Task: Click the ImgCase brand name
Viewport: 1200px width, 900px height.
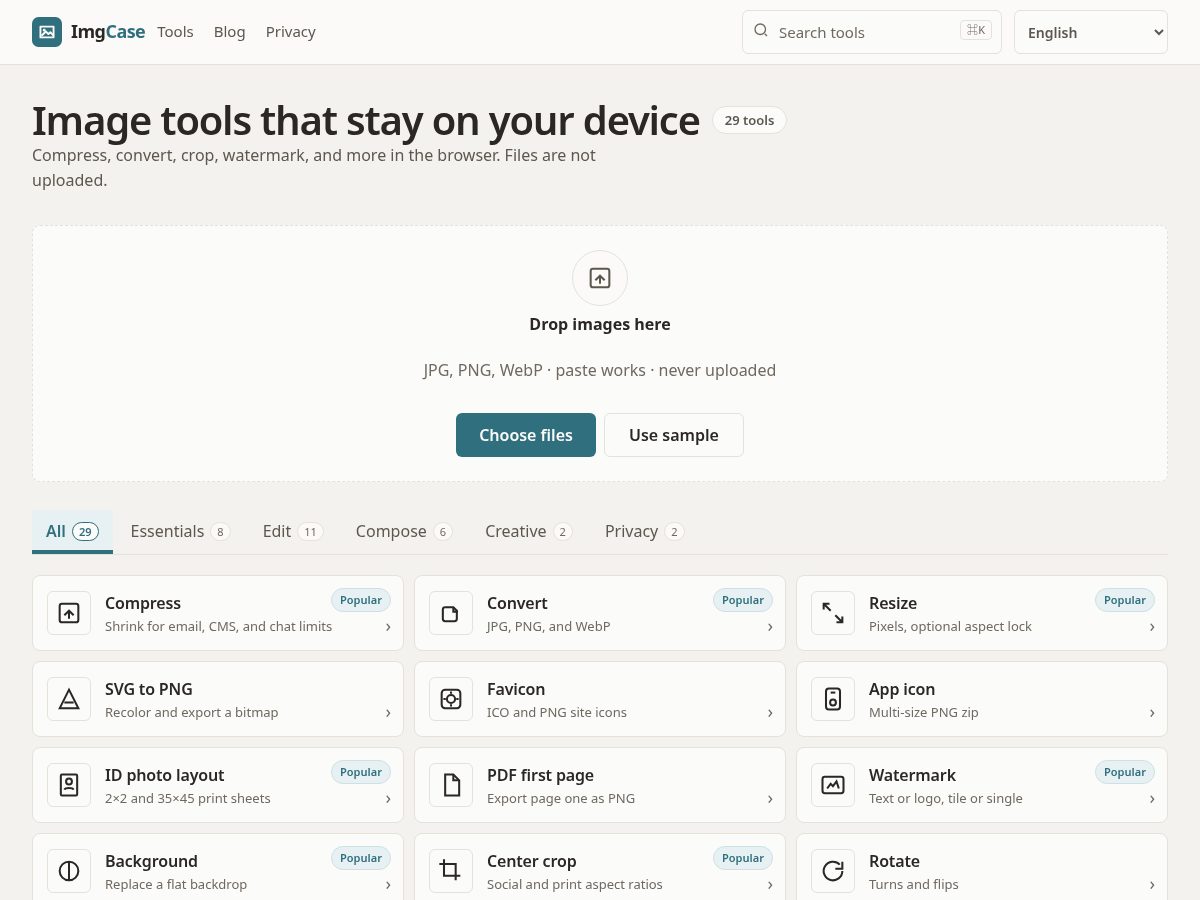Action: pyautogui.click(x=108, y=32)
